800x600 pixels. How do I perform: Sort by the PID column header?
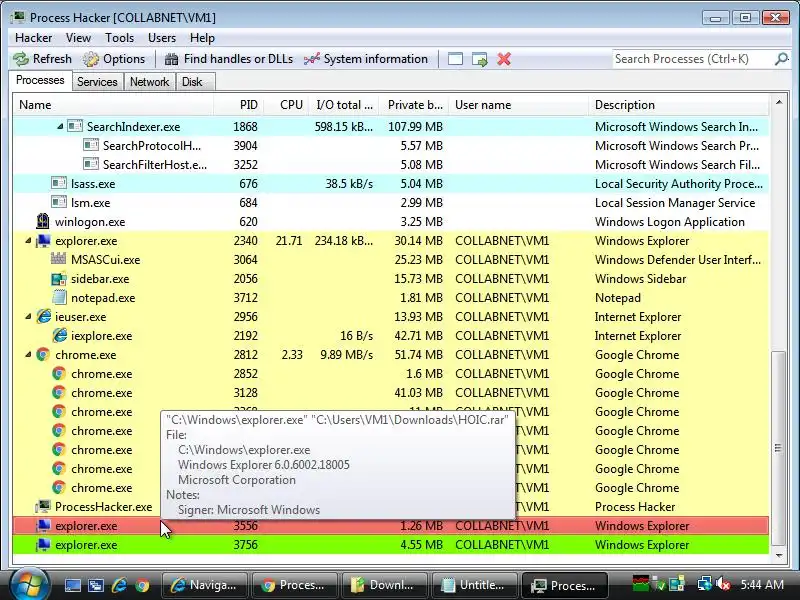click(238, 105)
